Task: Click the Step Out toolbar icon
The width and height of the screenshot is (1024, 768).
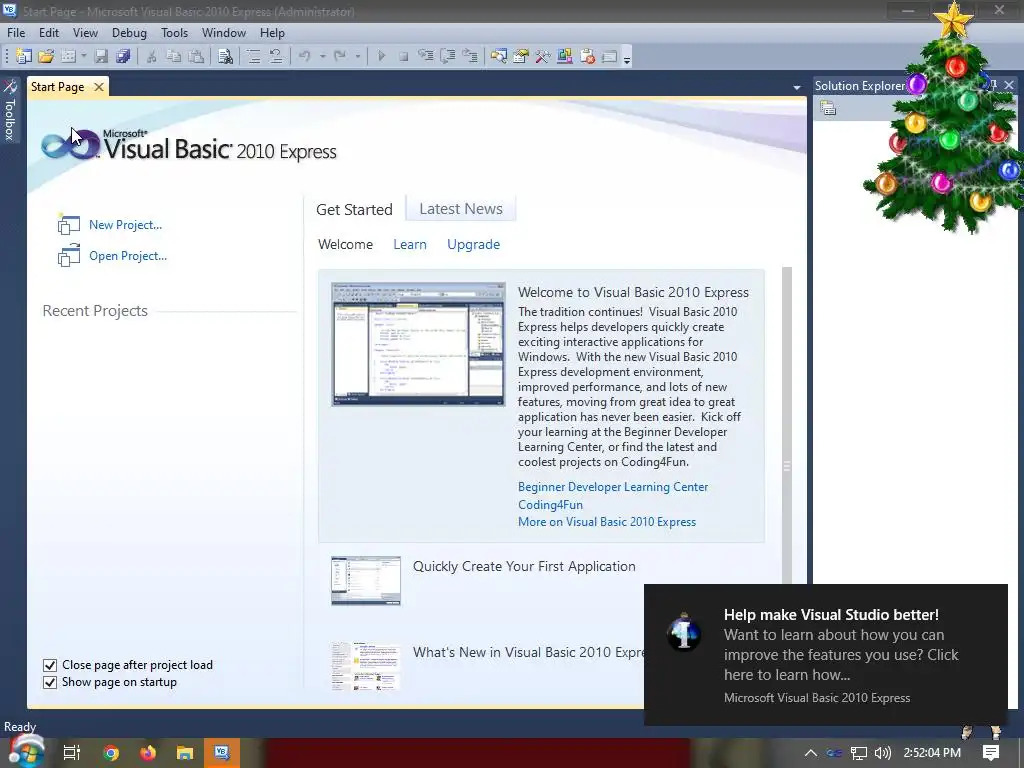Action: [x=470, y=57]
